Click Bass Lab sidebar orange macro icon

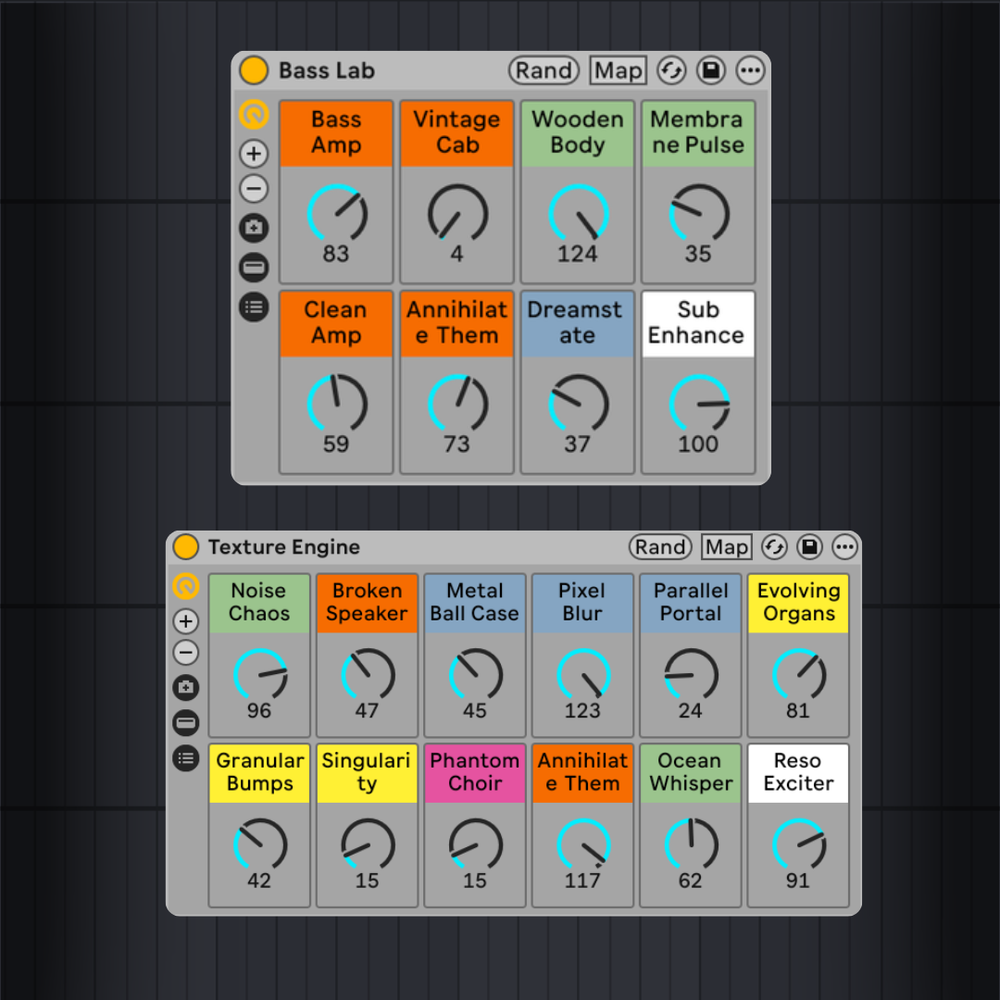(x=254, y=116)
